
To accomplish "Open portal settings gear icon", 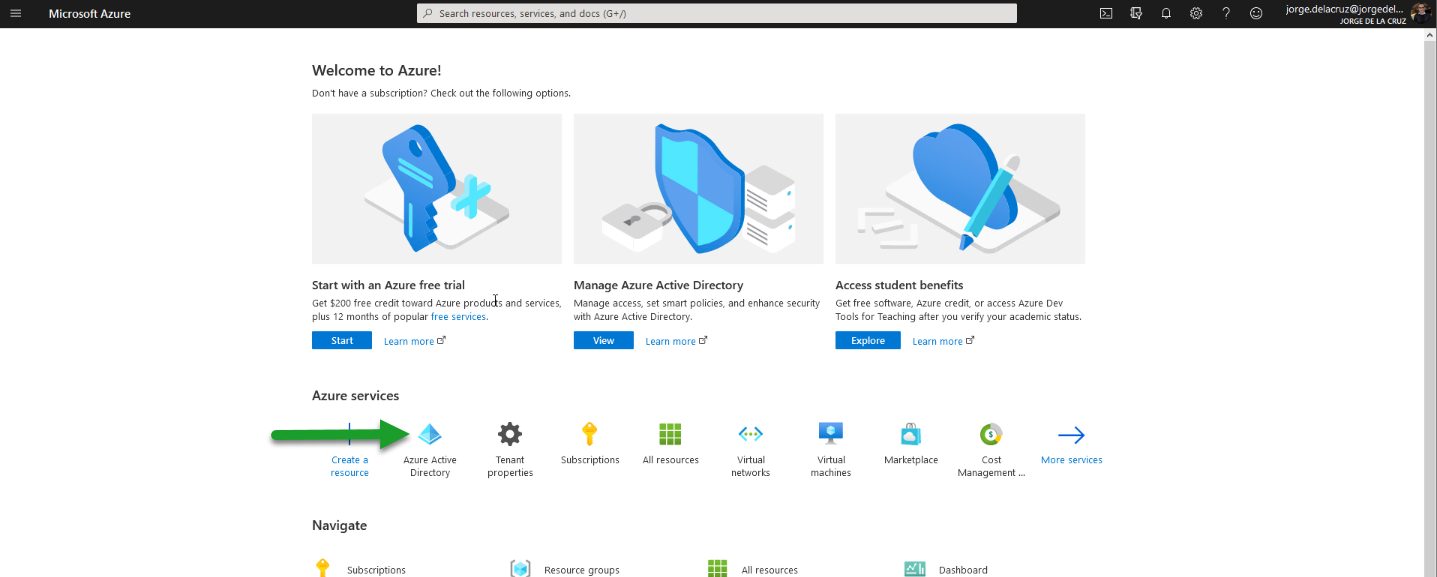I will [1196, 14].
